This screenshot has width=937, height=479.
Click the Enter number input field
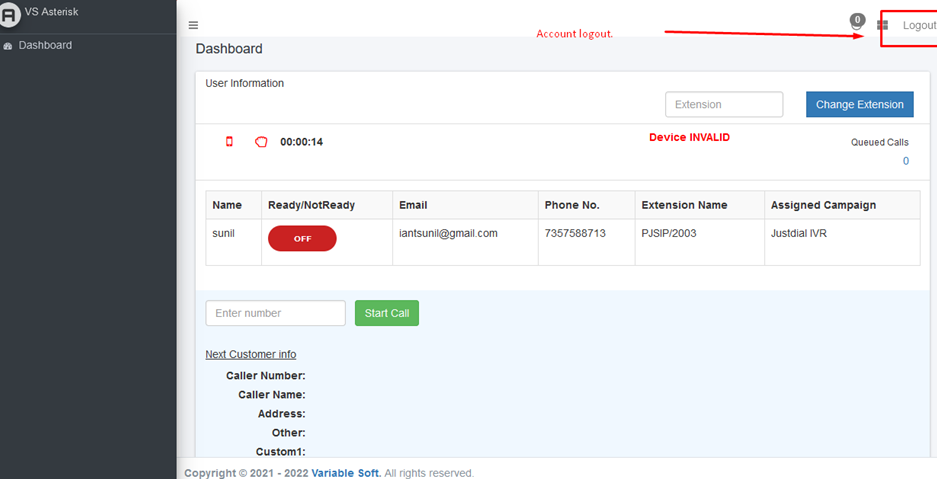click(275, 313)
